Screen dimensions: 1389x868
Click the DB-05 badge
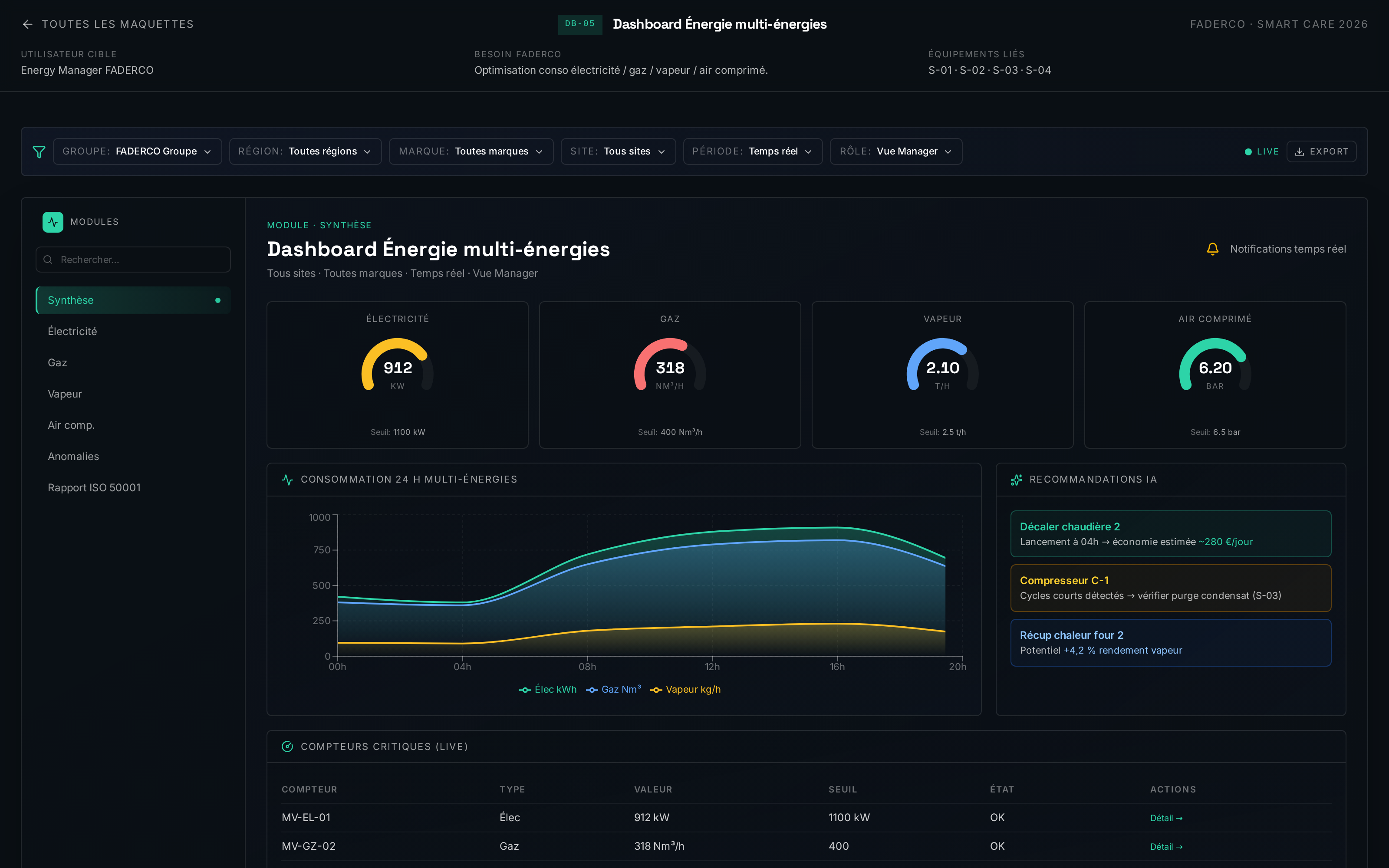(x=580, y=24)
